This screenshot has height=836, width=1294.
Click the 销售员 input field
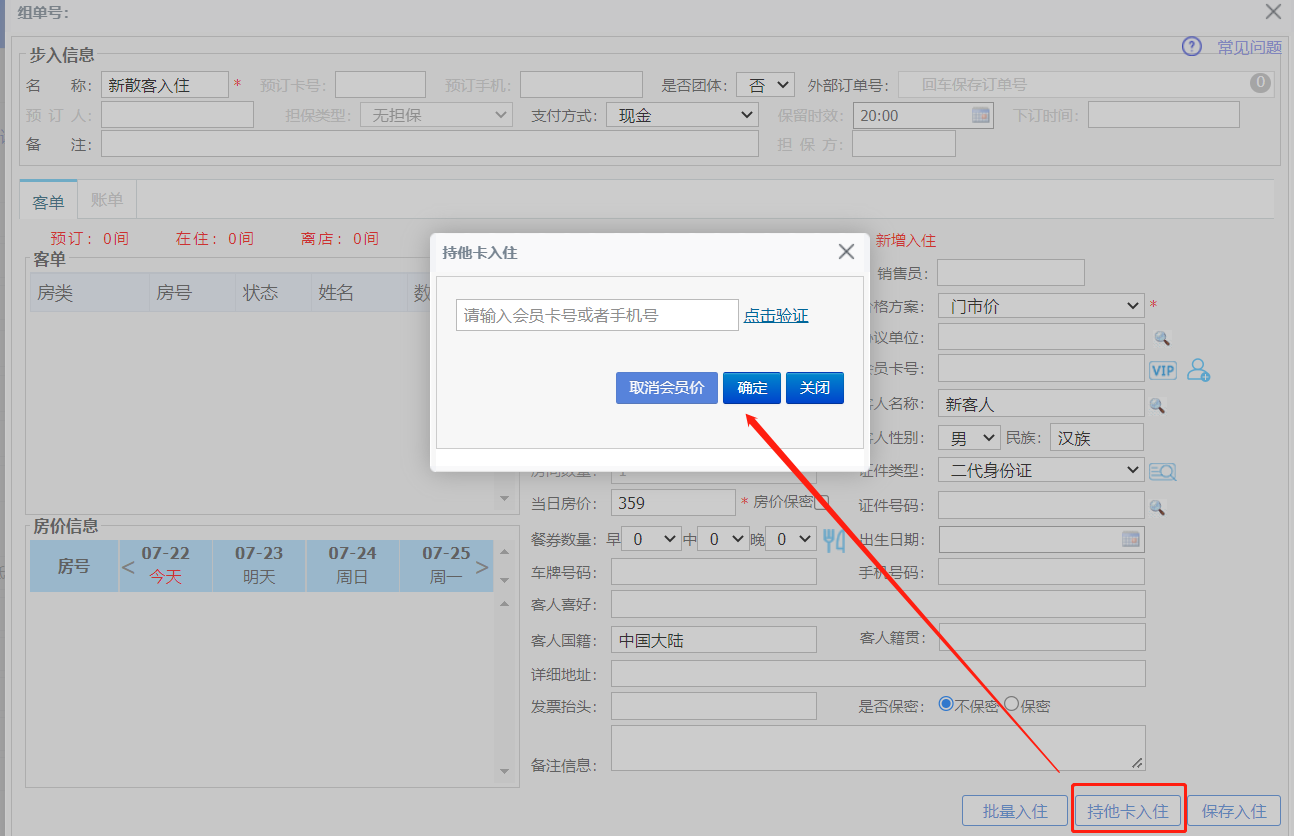1011,272
